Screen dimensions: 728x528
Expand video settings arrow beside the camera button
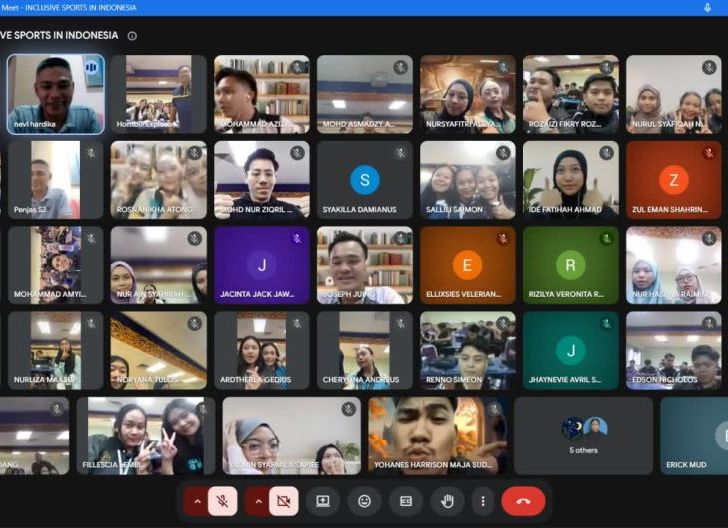pos(259,501)
